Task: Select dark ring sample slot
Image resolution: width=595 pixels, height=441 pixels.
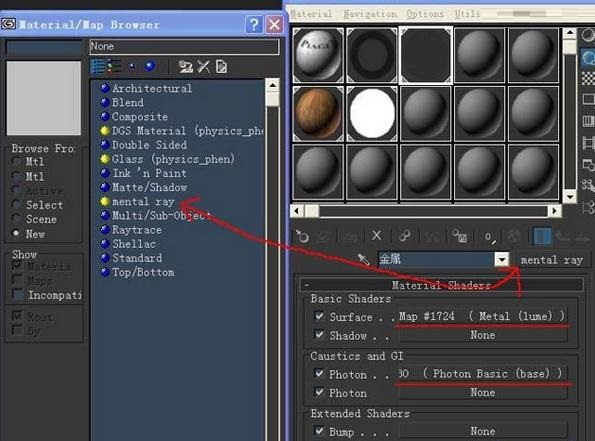Action: [x=372, y=55]
